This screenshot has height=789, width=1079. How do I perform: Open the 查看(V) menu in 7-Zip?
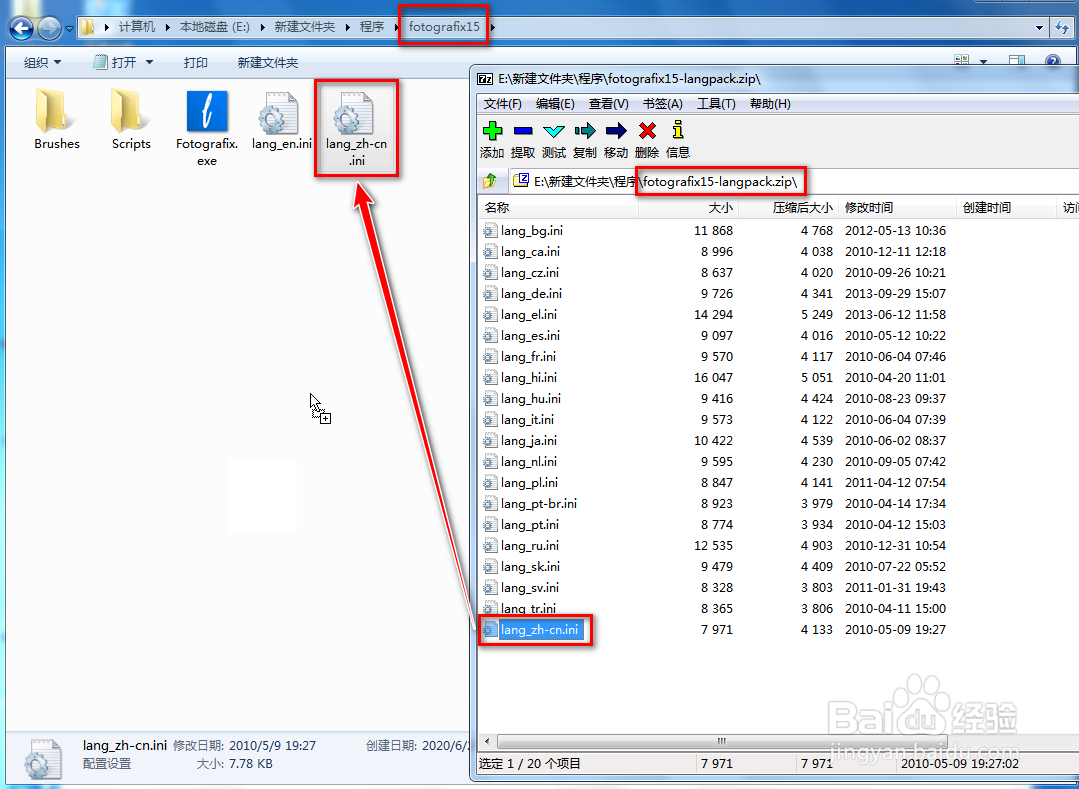click(608, 104)
